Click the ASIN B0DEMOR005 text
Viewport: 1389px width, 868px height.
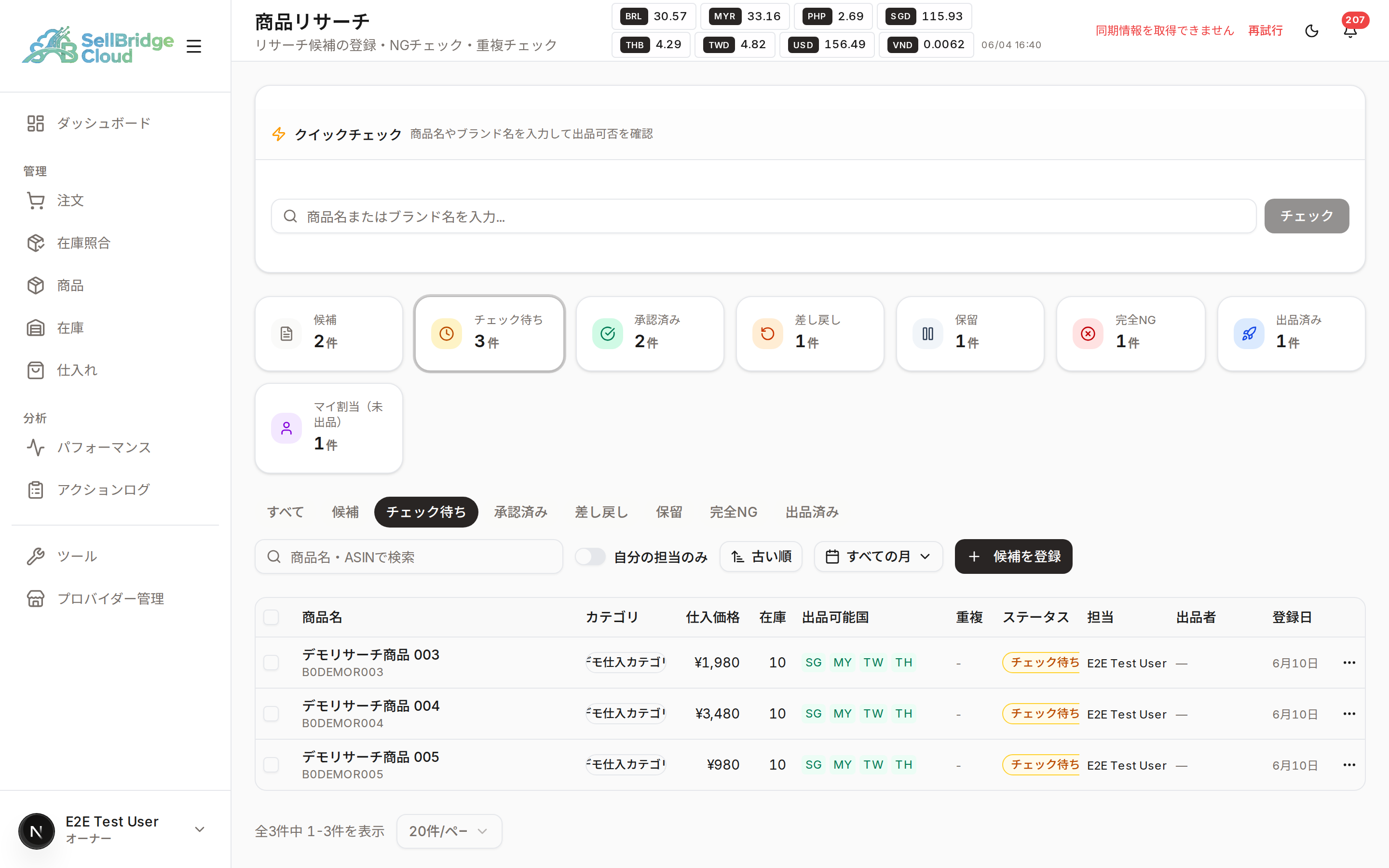coord(342,774)
